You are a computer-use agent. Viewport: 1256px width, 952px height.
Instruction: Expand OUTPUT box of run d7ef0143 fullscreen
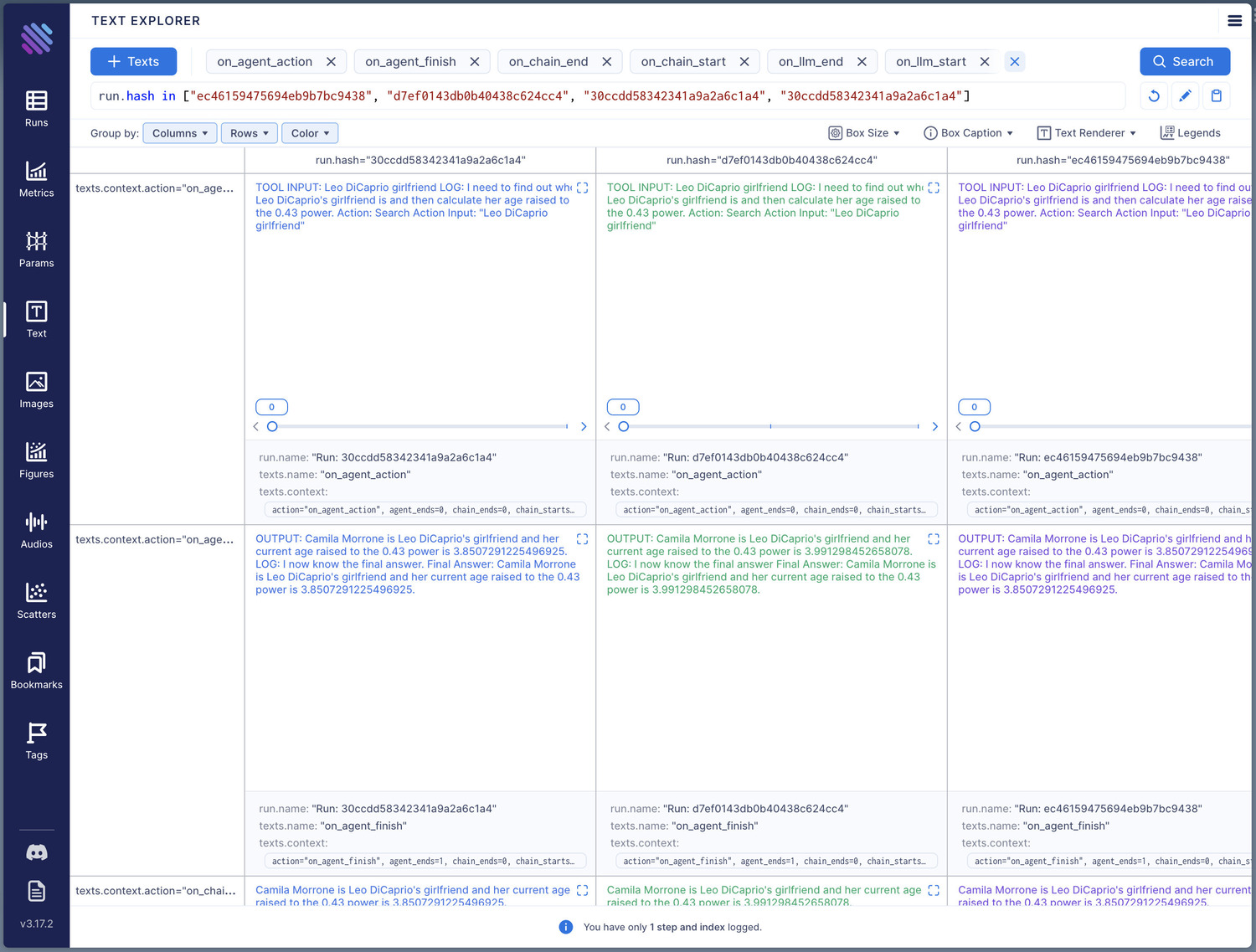point(934,539)
